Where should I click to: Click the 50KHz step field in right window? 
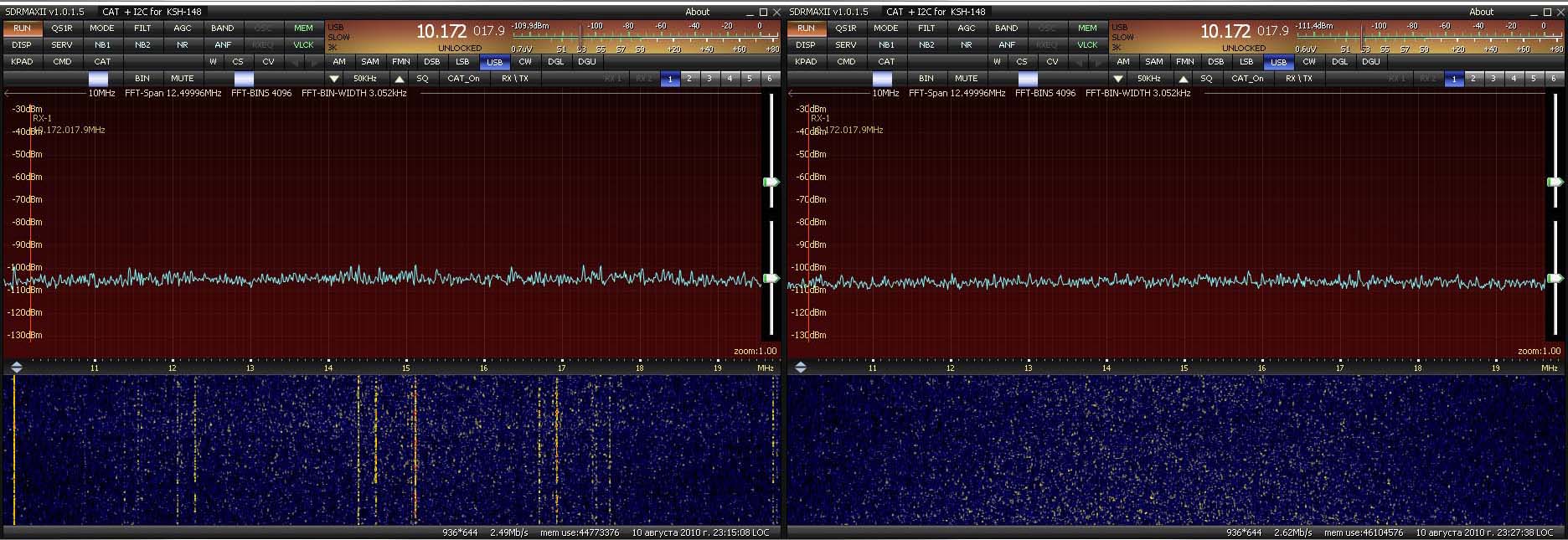pyautogui.click(x=1149, y=79)
